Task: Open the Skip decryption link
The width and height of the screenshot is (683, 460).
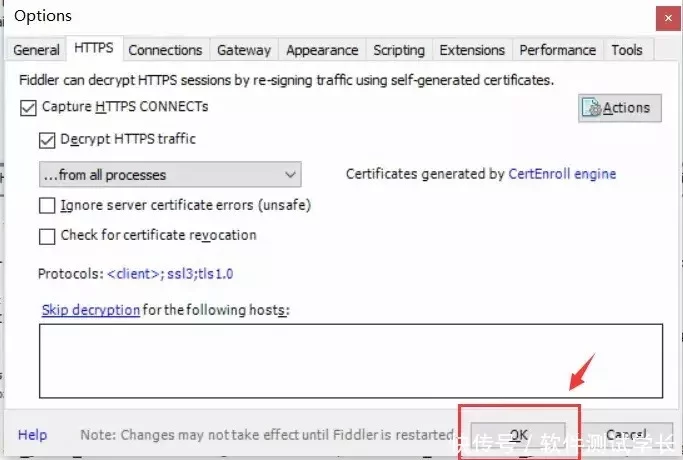Action: pos(91,310)
